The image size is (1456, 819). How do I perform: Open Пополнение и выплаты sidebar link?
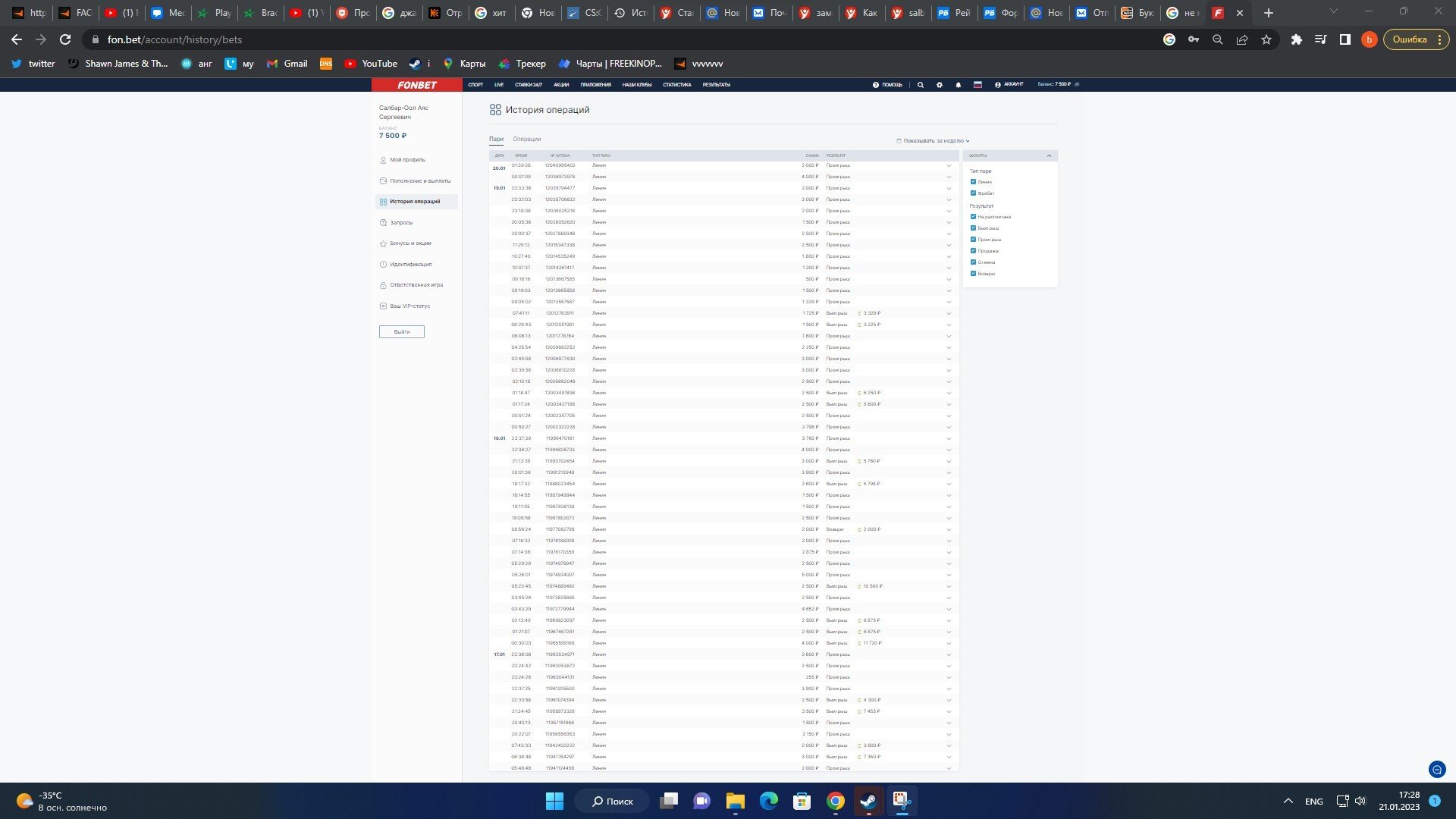point(419,181)
